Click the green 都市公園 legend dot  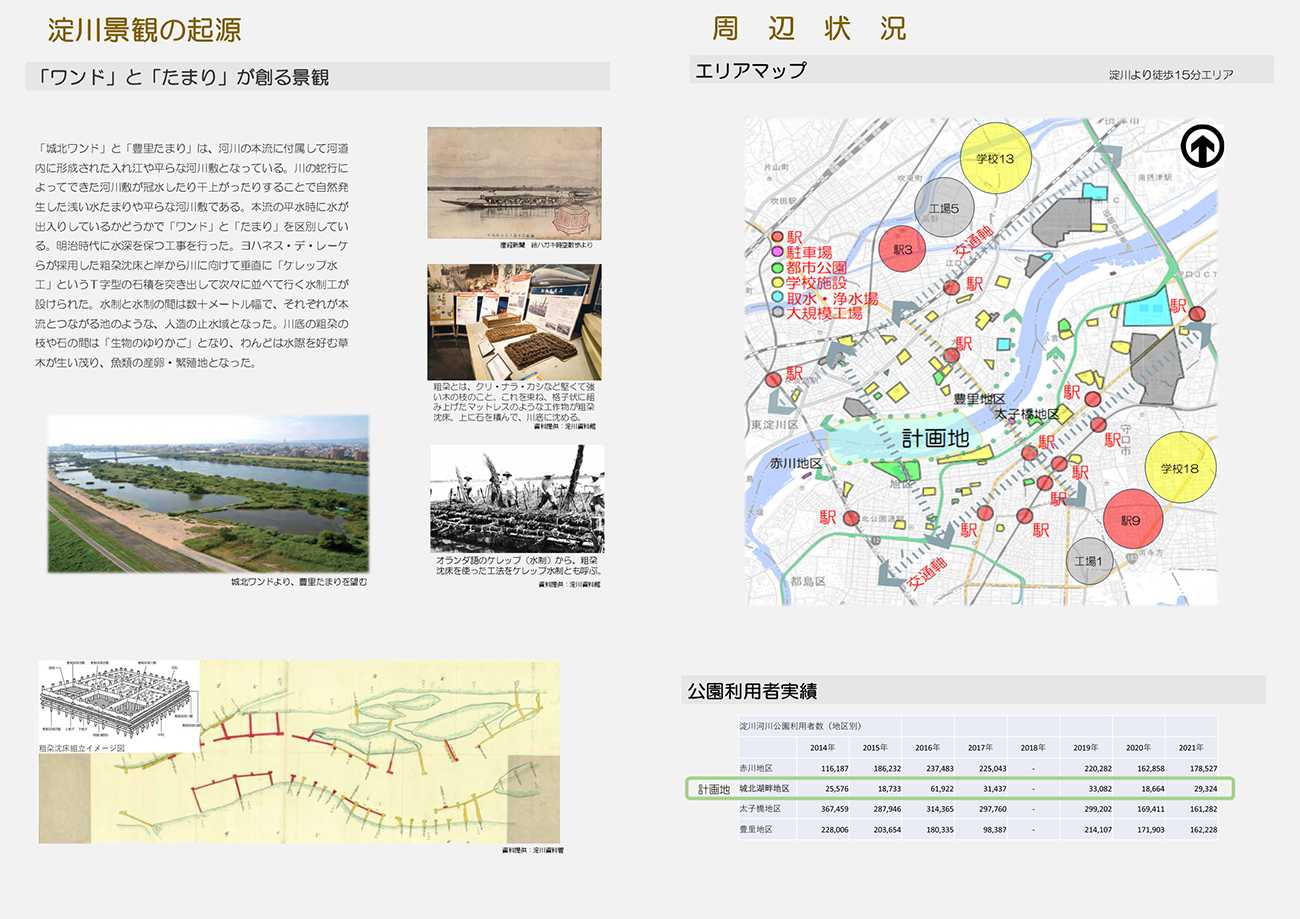pyautogui.click(x=775, y=267)
